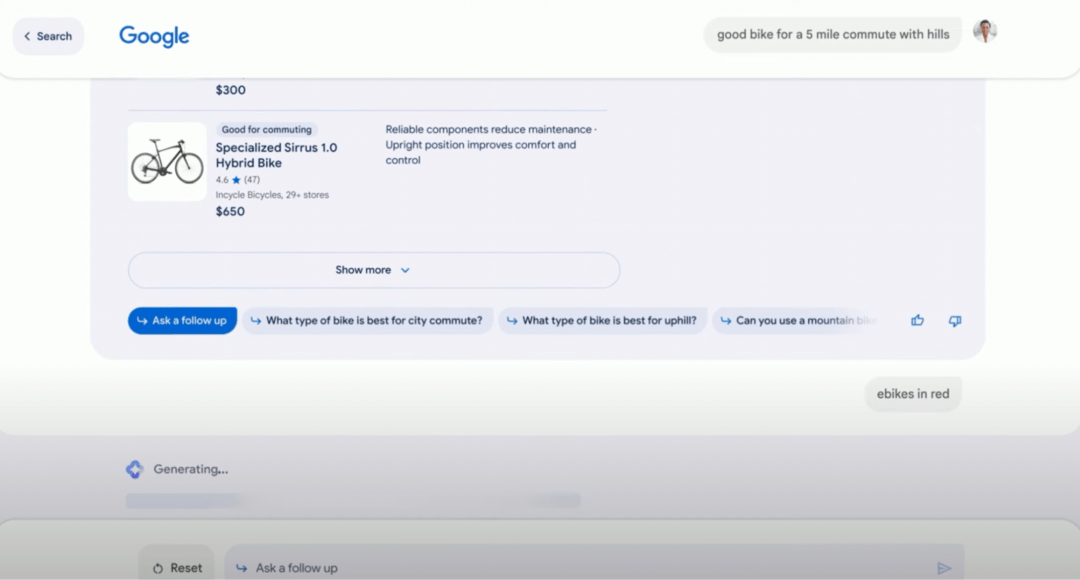1080x580 pixels.
Task: Go back using the Search button
Action: point(48,36)
